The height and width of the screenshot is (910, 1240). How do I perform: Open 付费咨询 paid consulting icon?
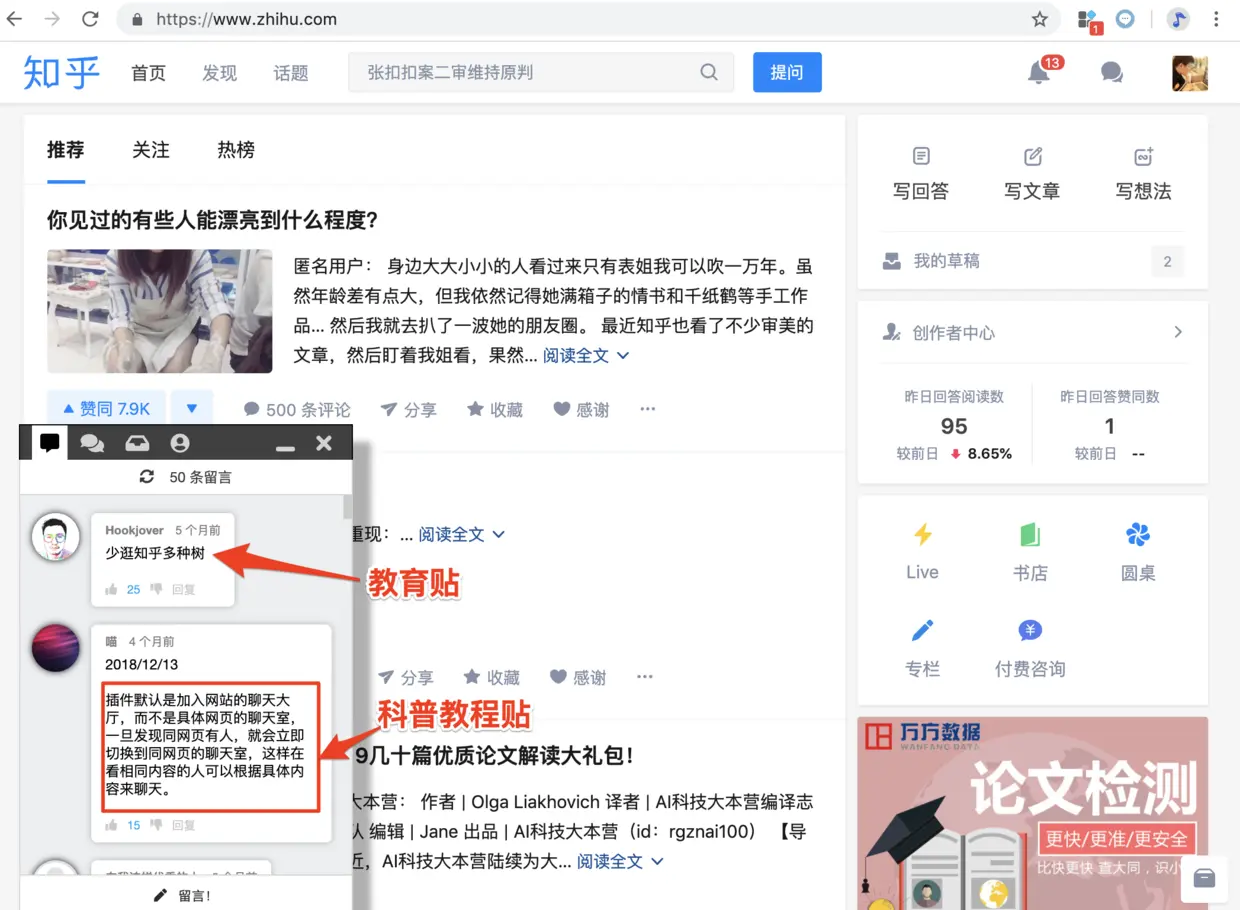click(x=1030, y=631)
